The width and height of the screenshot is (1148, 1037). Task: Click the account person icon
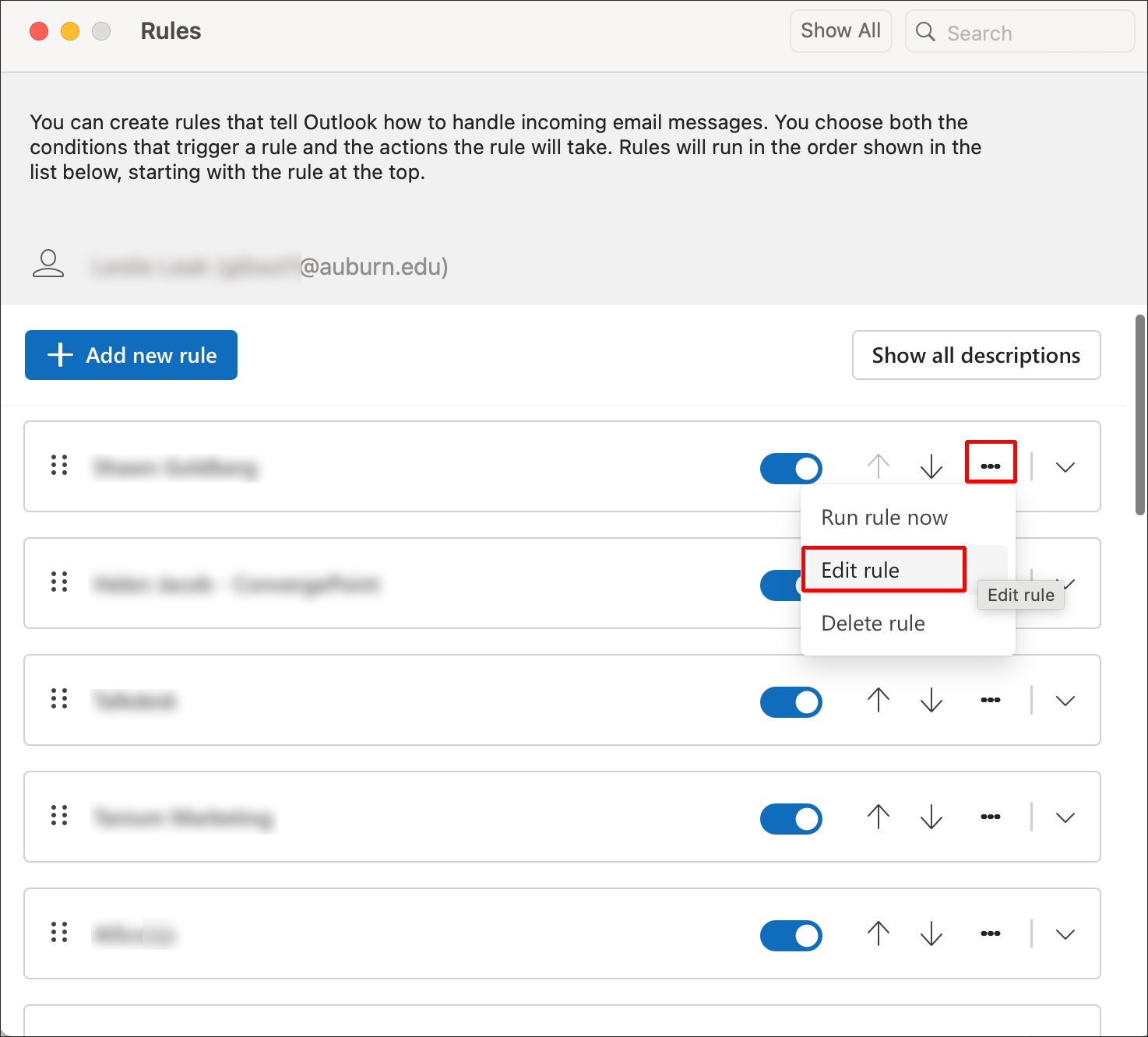click(x=48, y=264)
